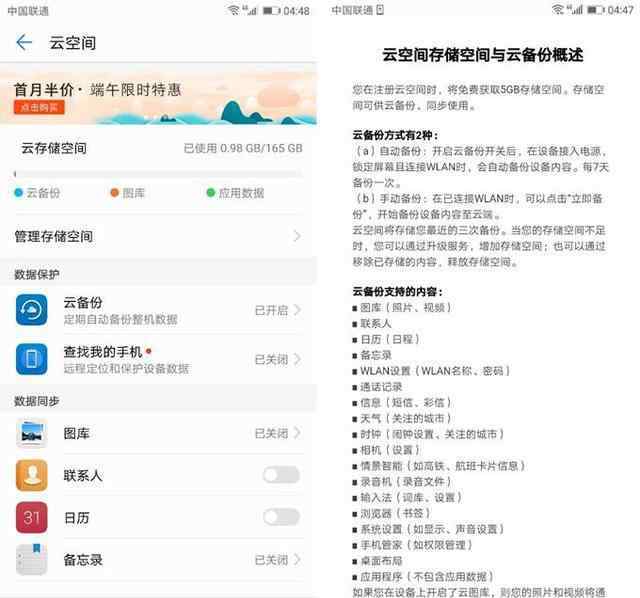Tap the 日历 calendar icon
640x598 pixels.
[31, 518]
